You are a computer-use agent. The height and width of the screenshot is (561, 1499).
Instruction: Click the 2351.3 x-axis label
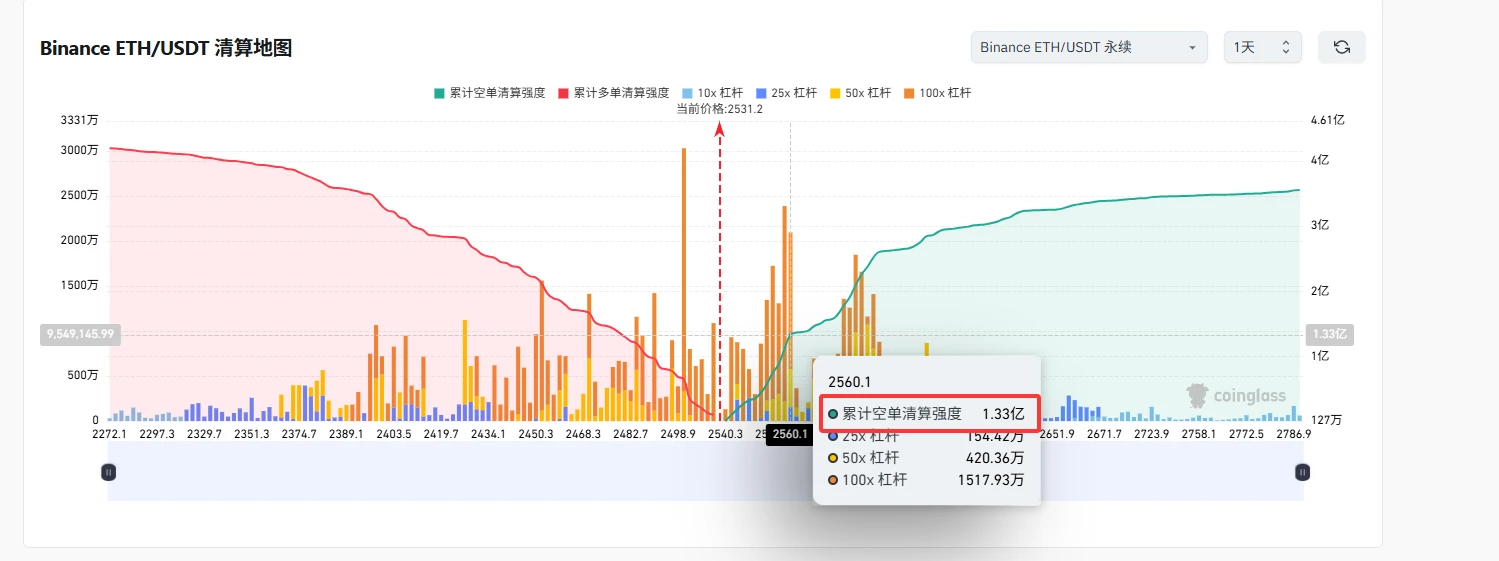[x=251, y=434]
